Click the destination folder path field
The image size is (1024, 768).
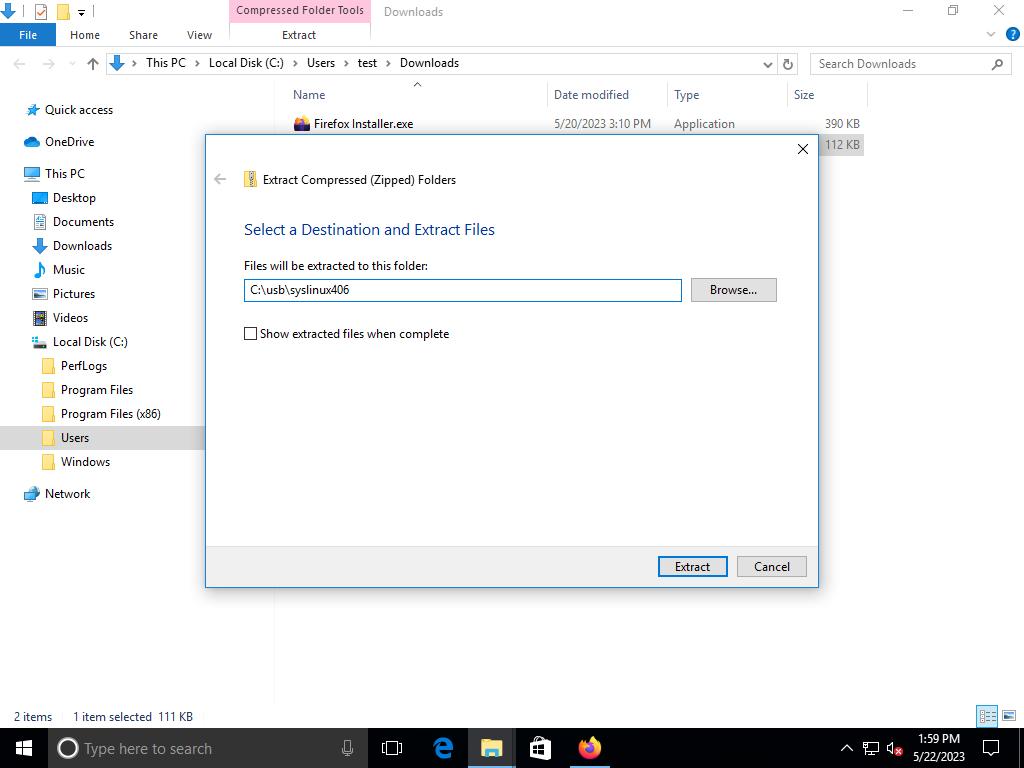coord(462,290)
